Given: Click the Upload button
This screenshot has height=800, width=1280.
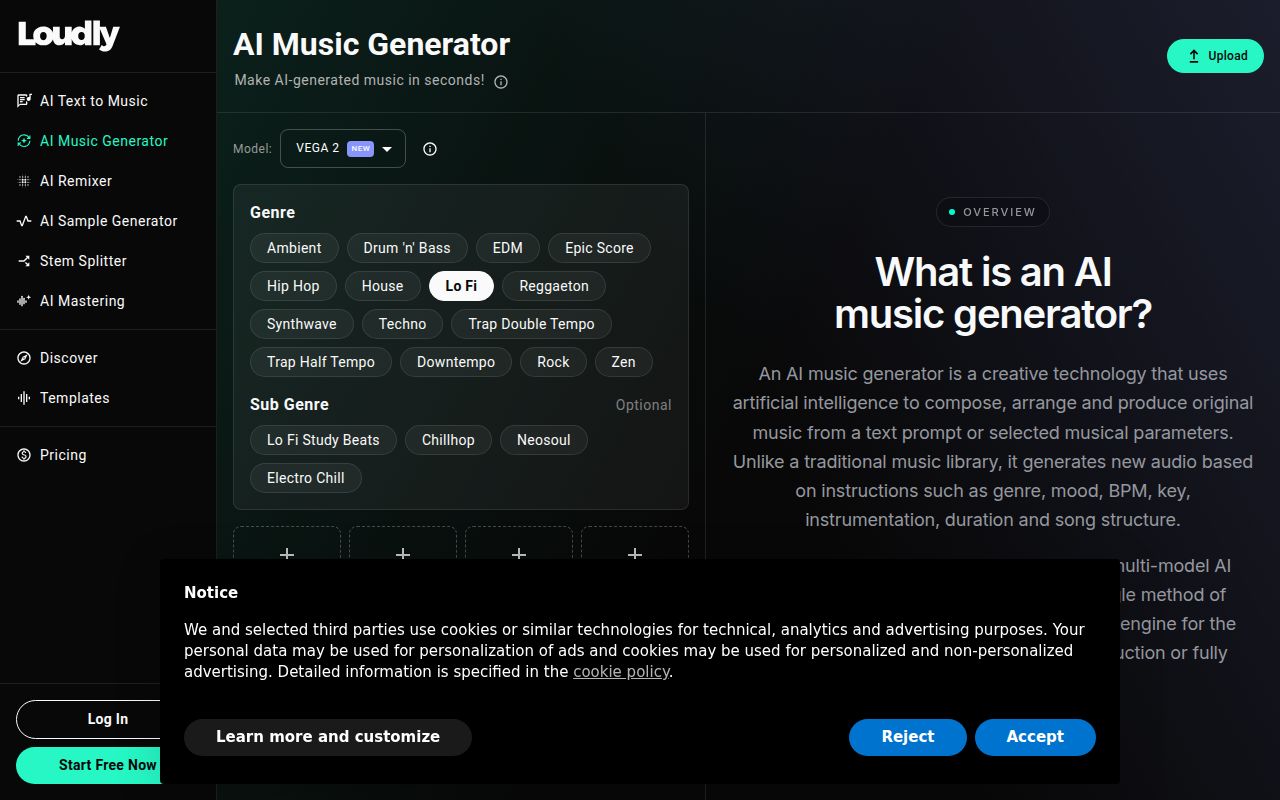Looking at the screenshot, I should pos(1215,56).
